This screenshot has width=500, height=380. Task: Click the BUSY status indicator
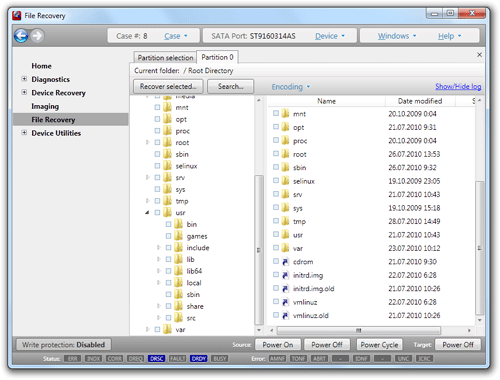220,359
